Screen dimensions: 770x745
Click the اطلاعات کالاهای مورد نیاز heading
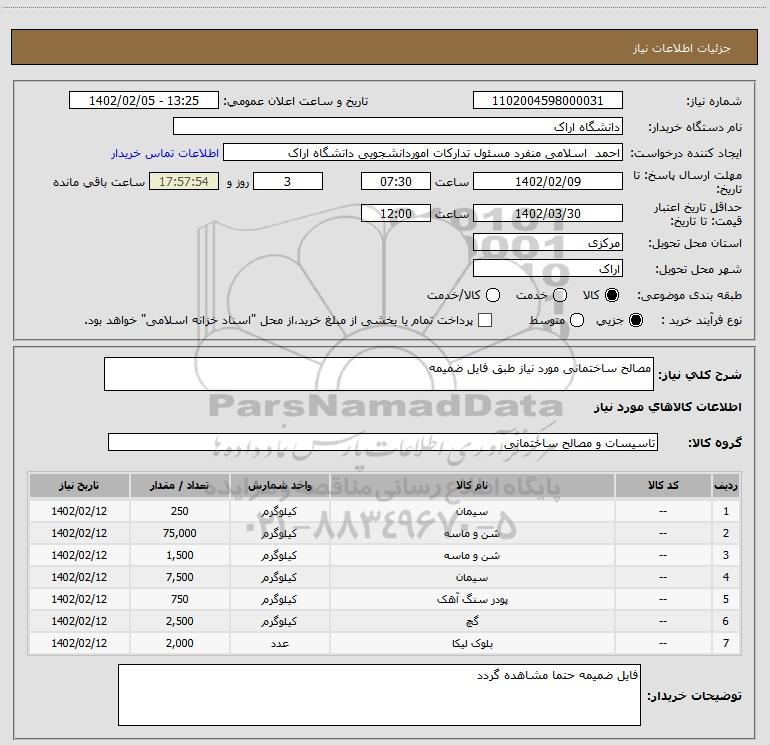tap(668, 407)
